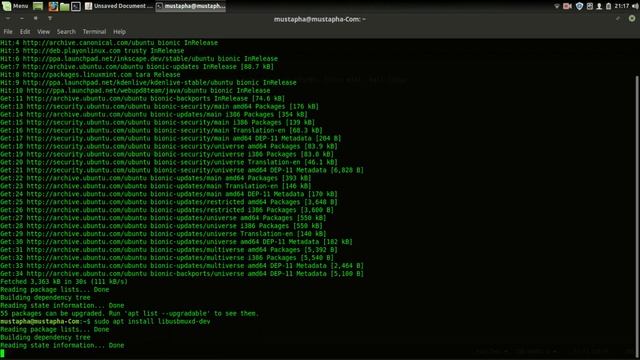Image resolution: width=640 pixels, height=360 pixels.
Task: Click the Hit:8 packages.linuxmint.com tara Release line
Action: click(90, 75)
